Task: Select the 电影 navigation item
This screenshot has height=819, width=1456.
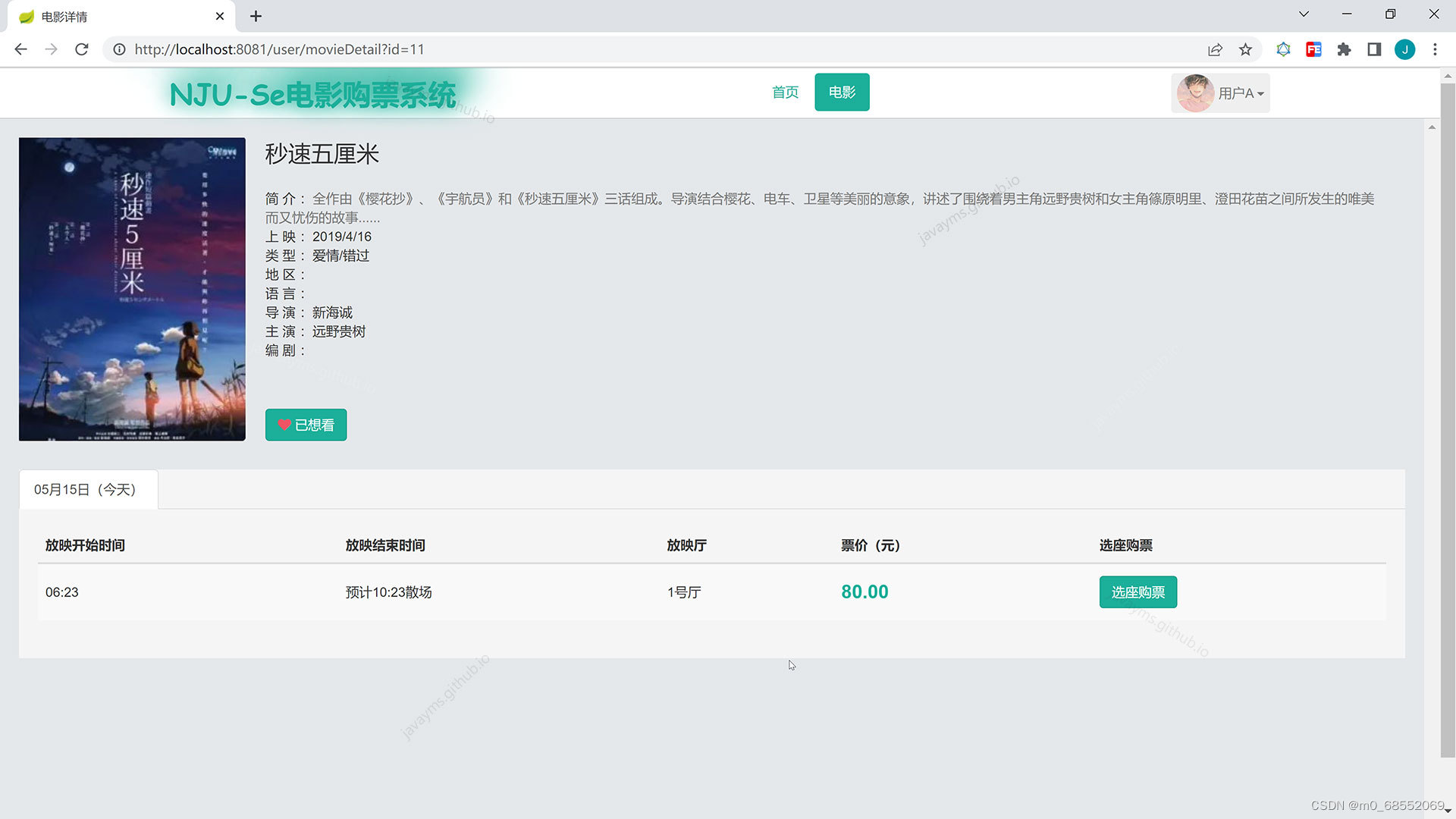Action: 842,92
